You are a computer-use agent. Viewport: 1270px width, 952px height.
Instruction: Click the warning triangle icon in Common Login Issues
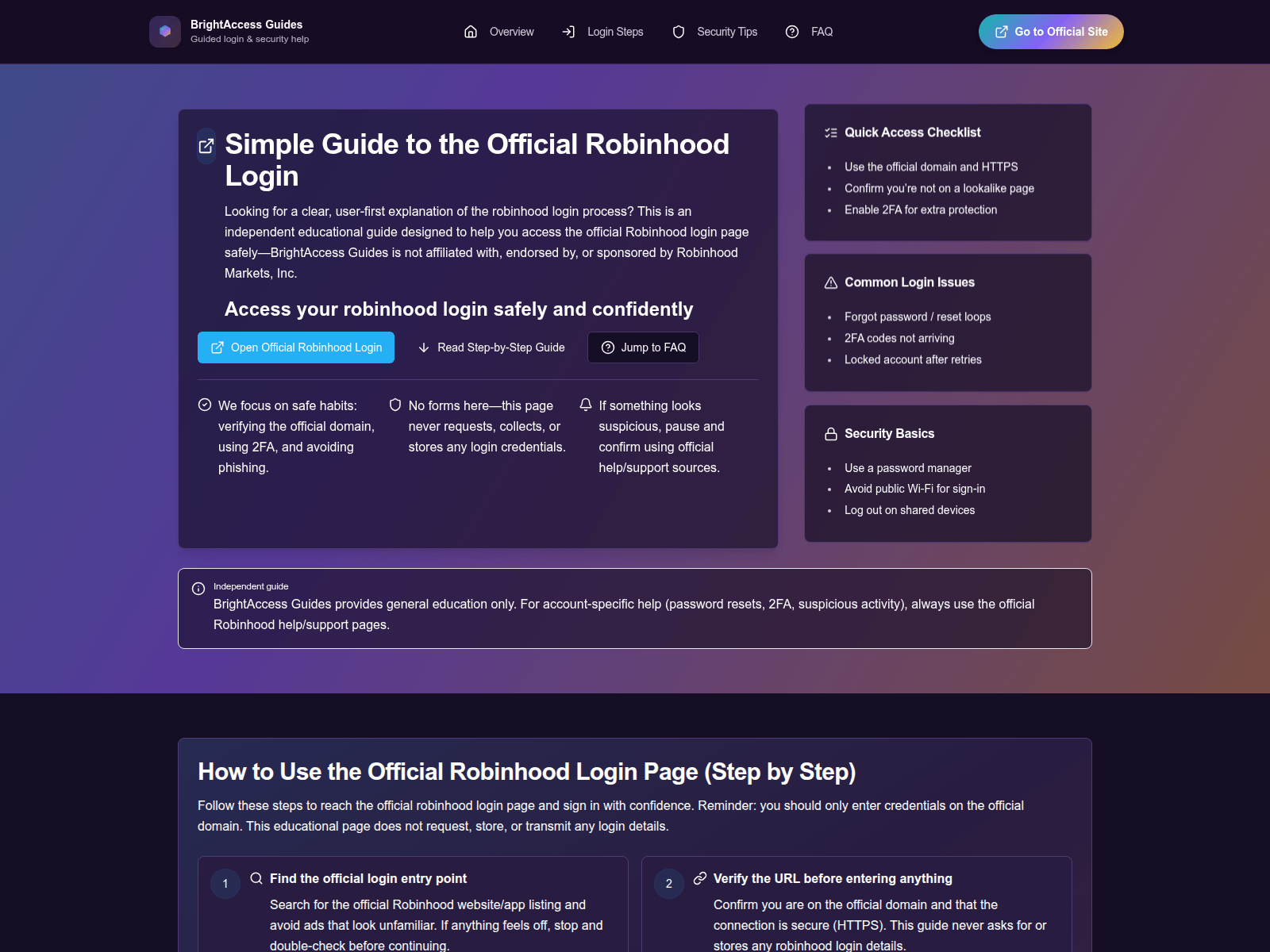tap(831, 282)
